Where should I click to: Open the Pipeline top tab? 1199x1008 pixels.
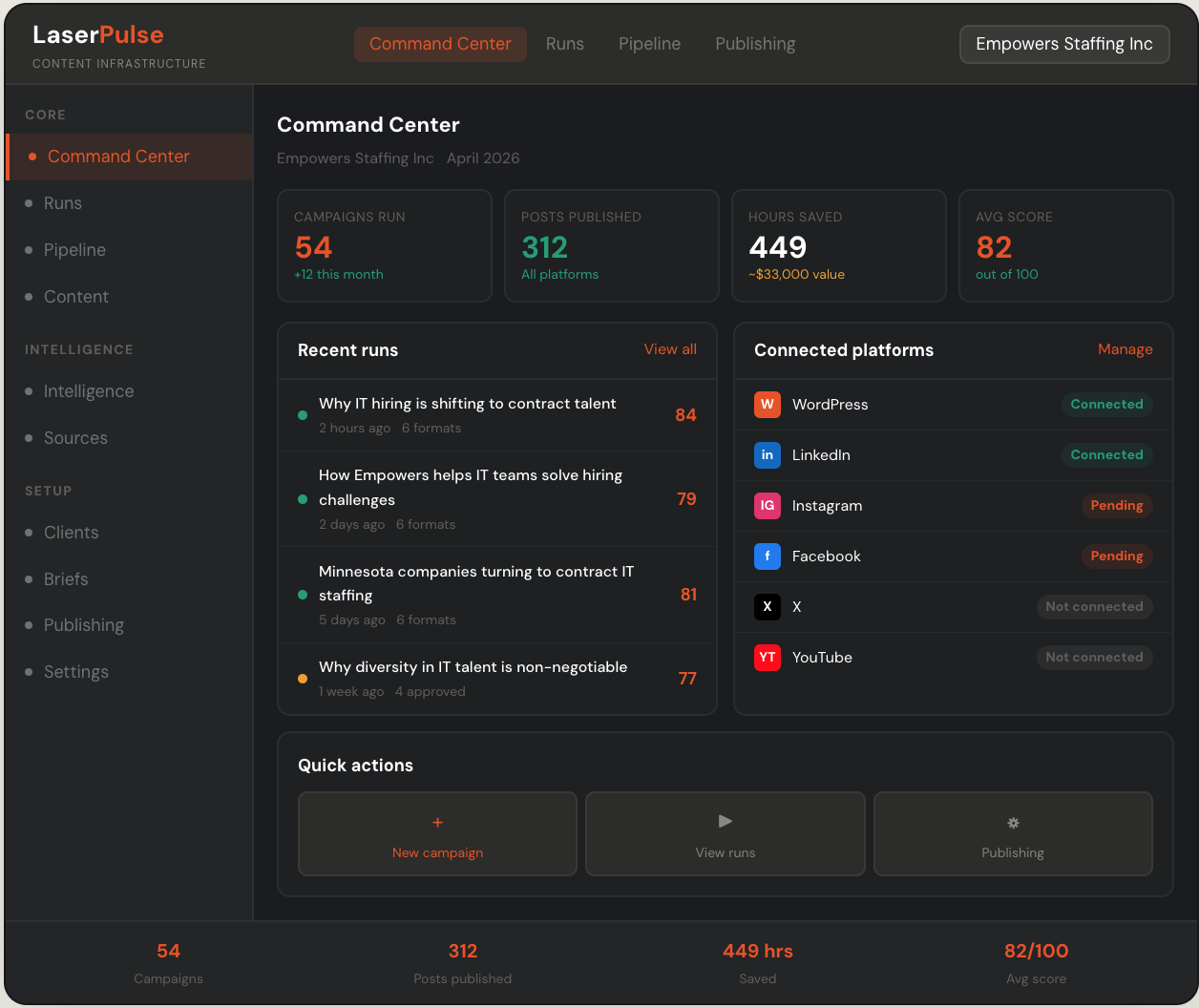(649, 44)
